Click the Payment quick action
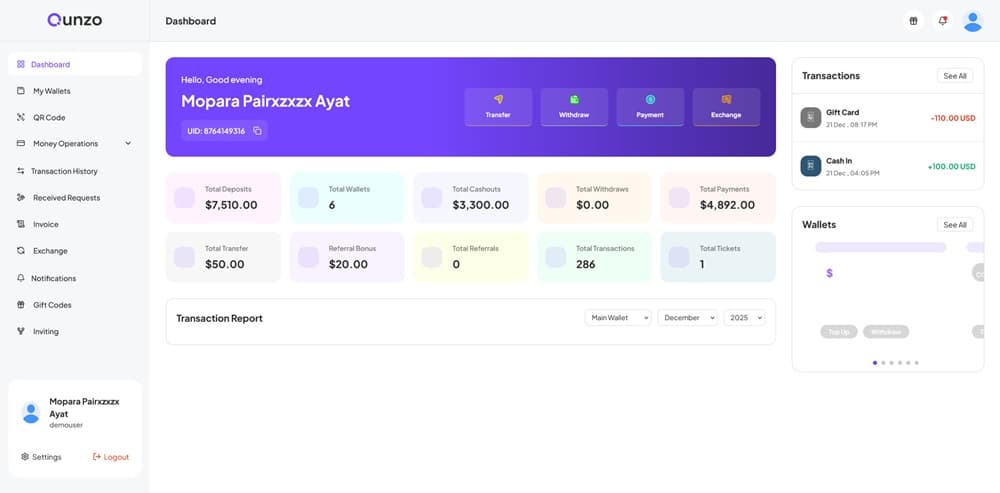This screenshot has width=1000, height=493. click(x=650, y=107)
